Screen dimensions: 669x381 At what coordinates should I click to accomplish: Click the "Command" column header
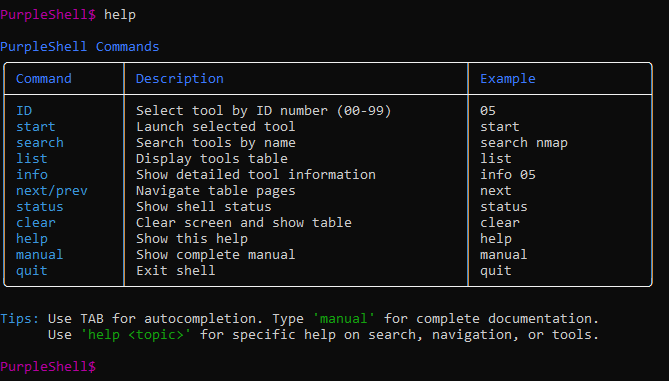[44, 79]
